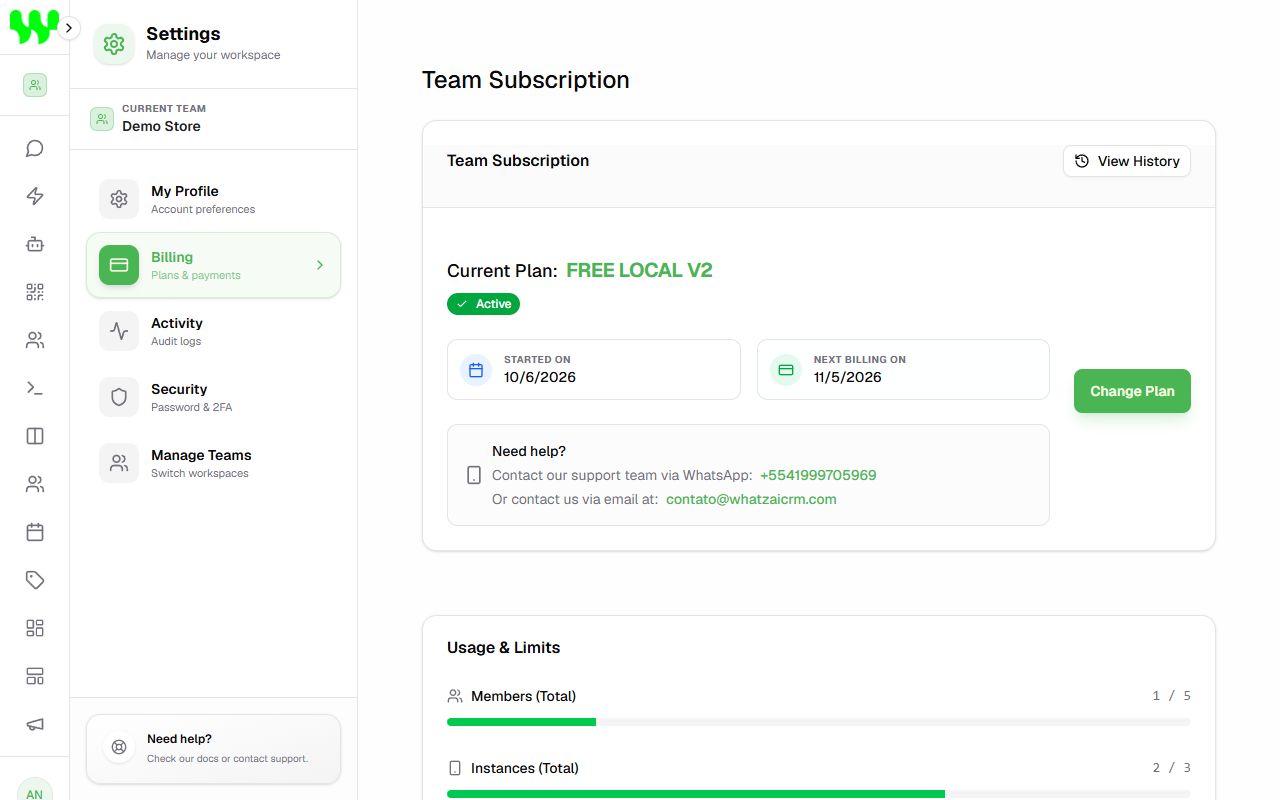Image resolution: width=1280 pixels, height=800 pixels.
Task: Open the QR code icon in sidebar
Action: coord(35,292)
